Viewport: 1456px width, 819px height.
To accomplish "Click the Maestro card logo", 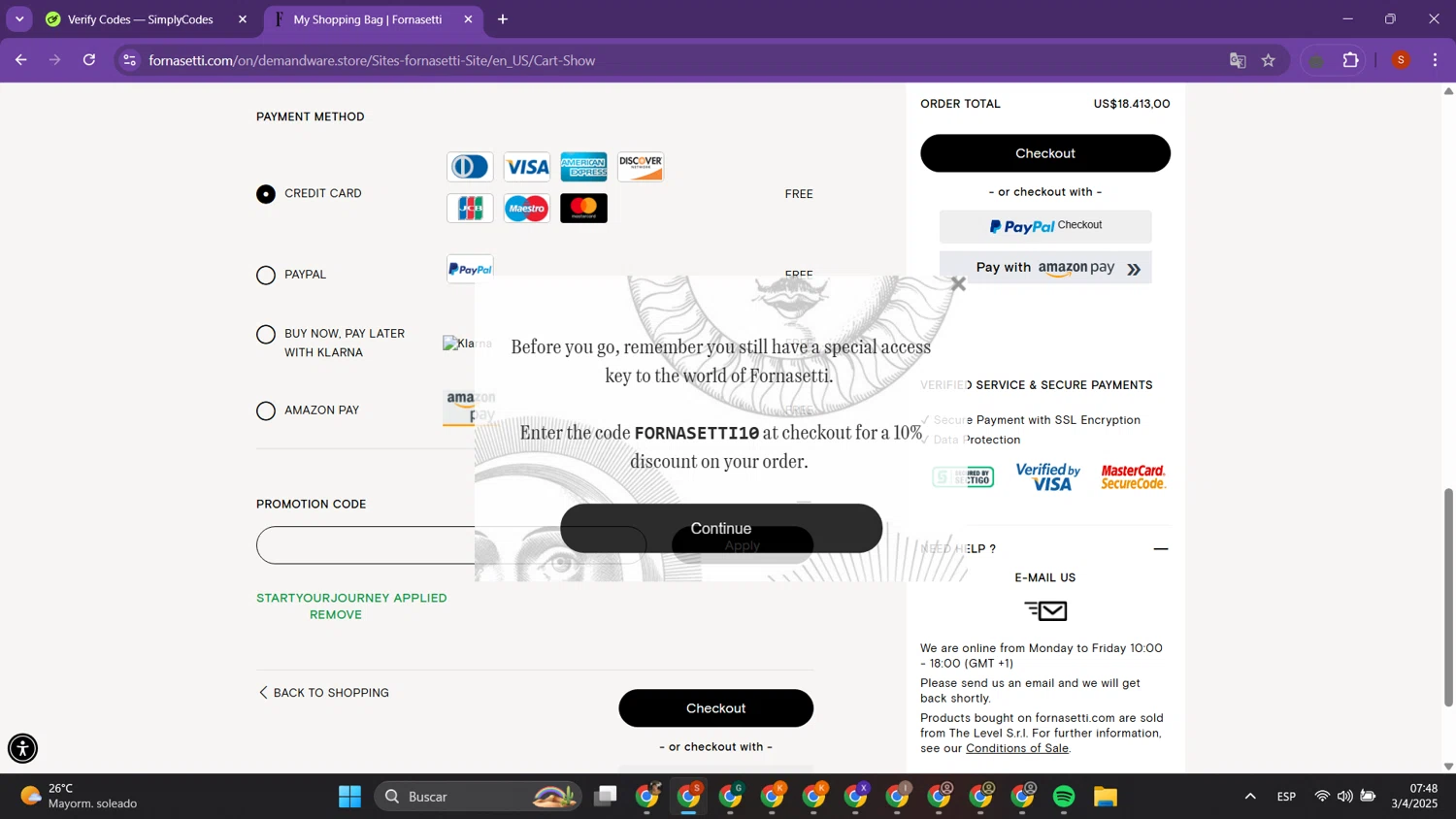I will [527, 209].
